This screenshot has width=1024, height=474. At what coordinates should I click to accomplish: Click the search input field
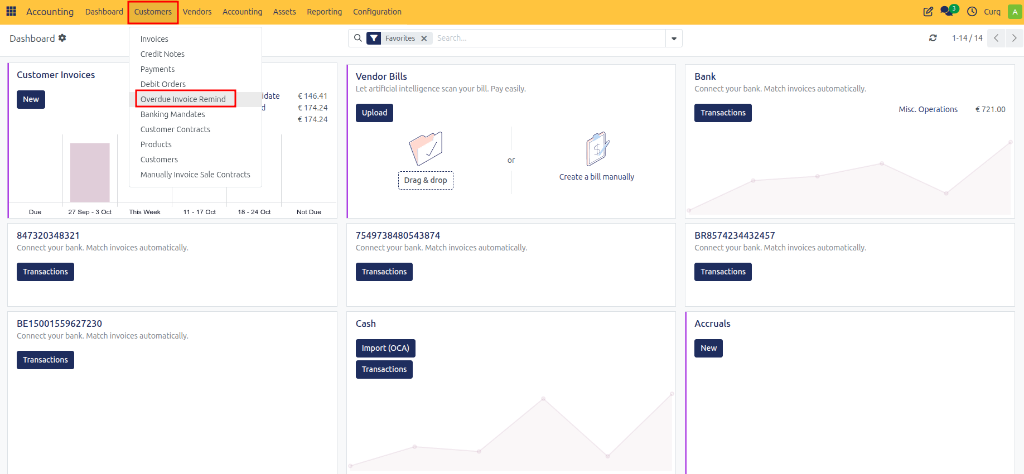pyautogui.click(x=549, y=39)
